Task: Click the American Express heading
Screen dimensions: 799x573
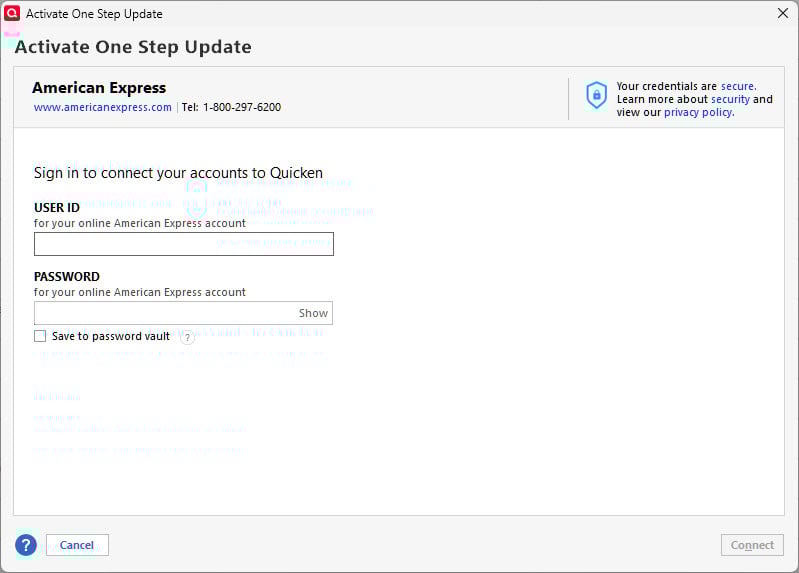Action: pyautogui.click(x=99, y=88)
